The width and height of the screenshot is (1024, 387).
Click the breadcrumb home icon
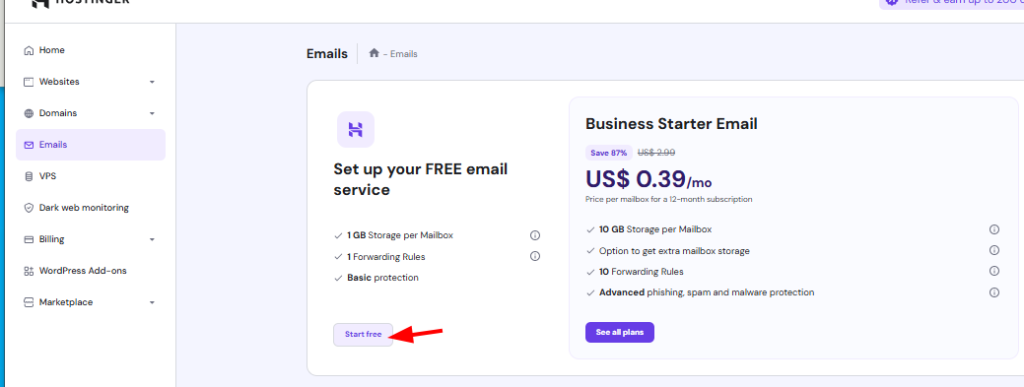pyautogui.click(x=374, y=54)
